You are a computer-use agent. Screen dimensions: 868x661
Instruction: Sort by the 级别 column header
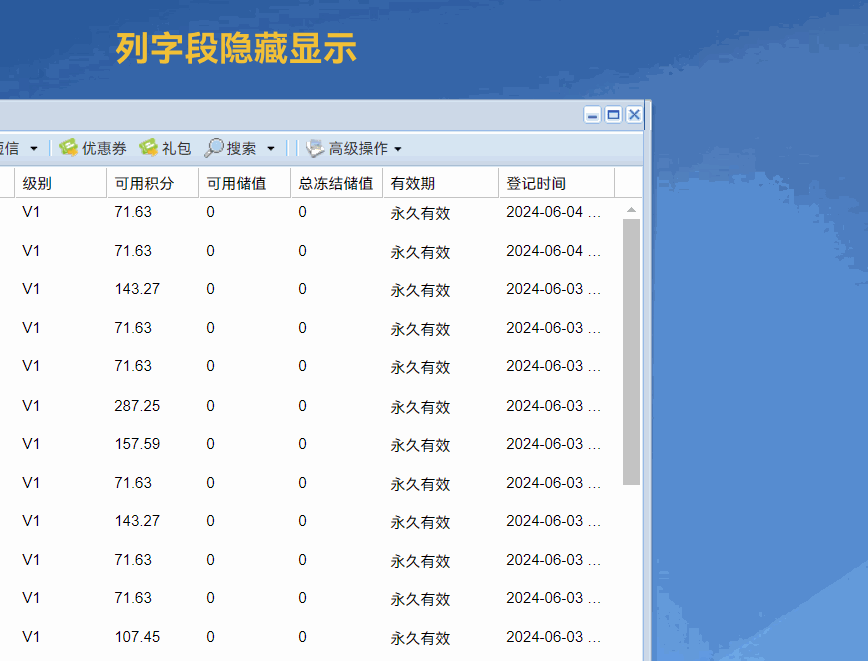pyautogui.click(x=60, y=183)
